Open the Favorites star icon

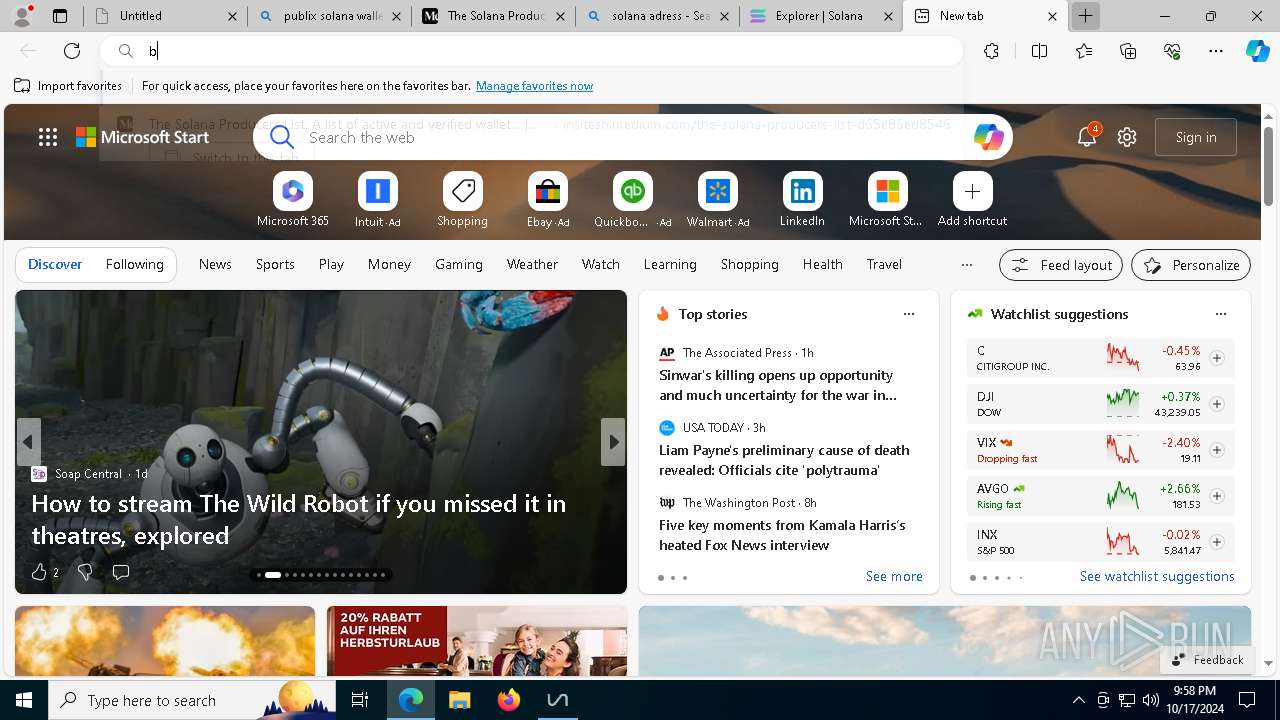click(x=1084, y=51)
